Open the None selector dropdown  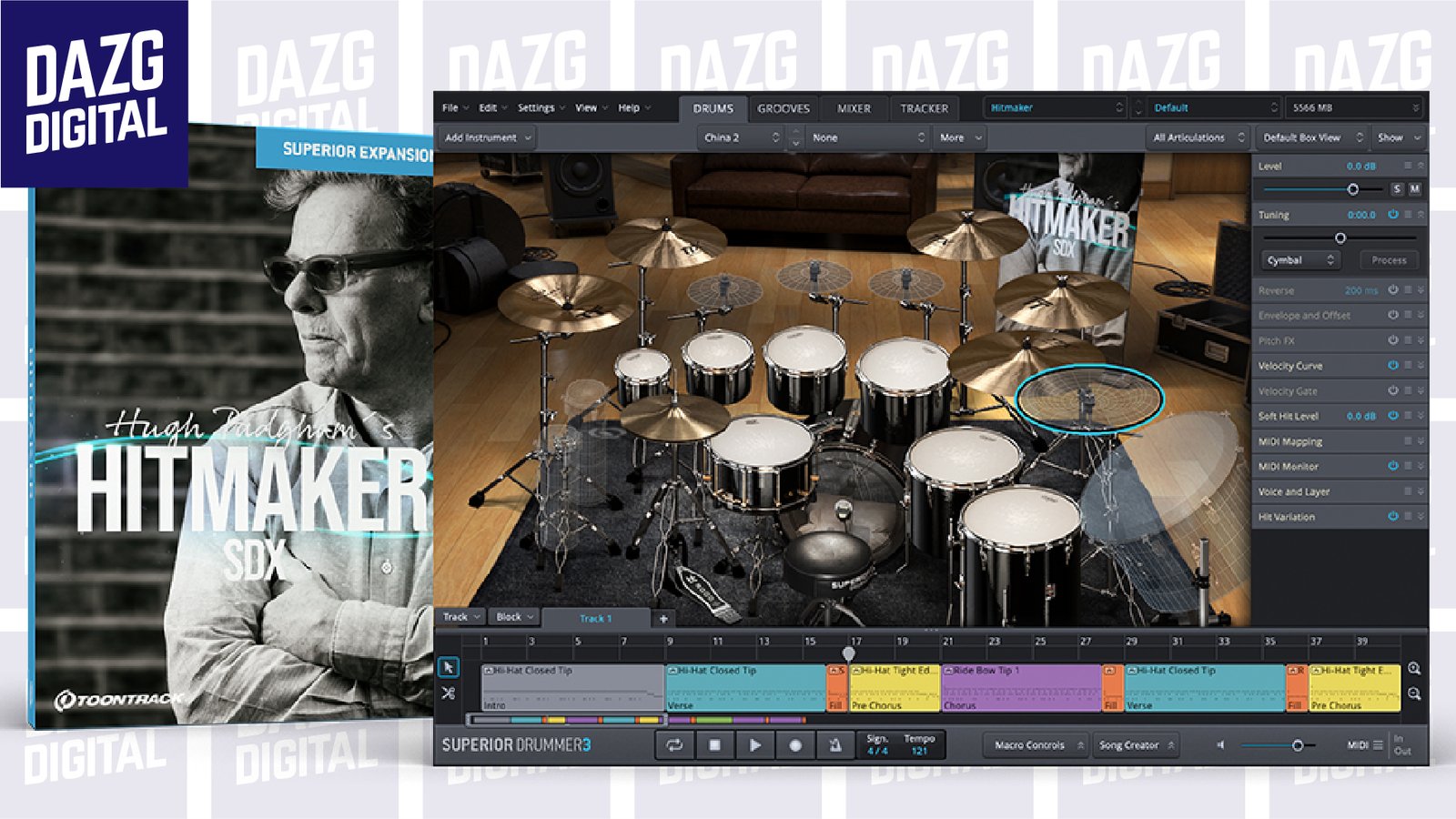pos(867,137)
